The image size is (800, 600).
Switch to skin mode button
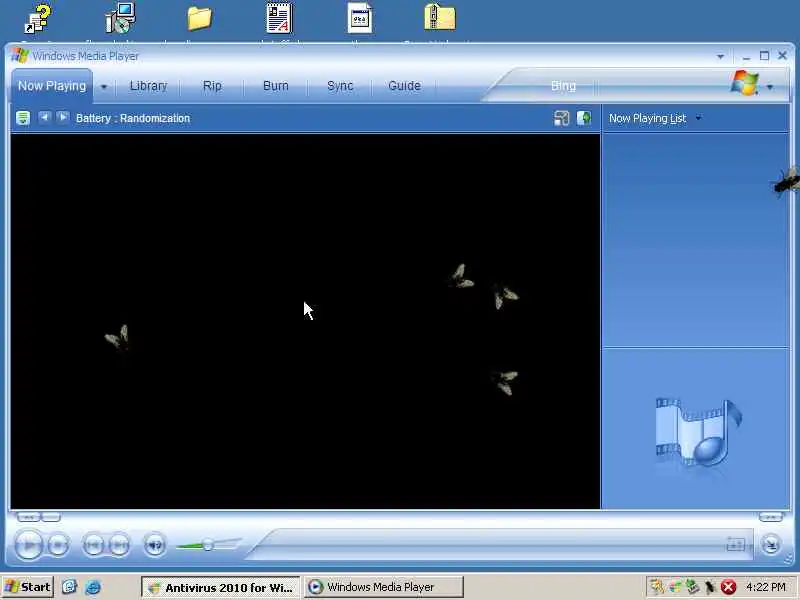tap(771, 544)
